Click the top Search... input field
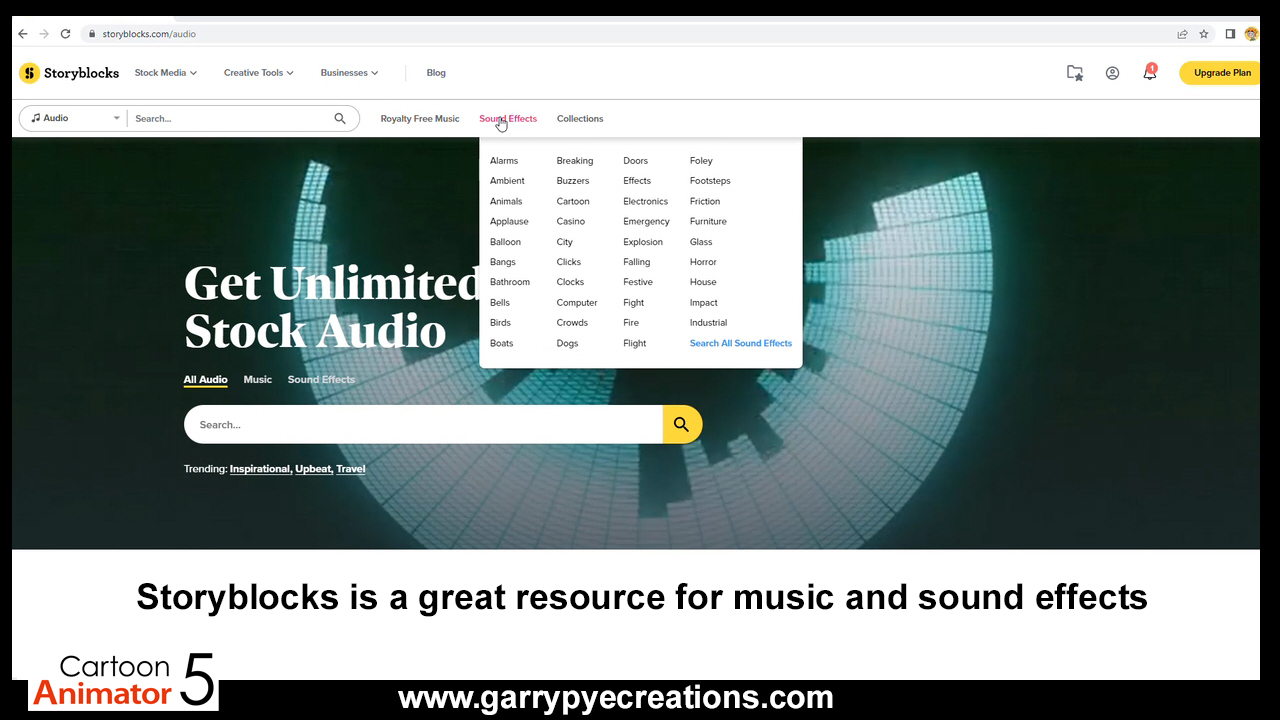 pyautogui.click(x=232, y=118)
